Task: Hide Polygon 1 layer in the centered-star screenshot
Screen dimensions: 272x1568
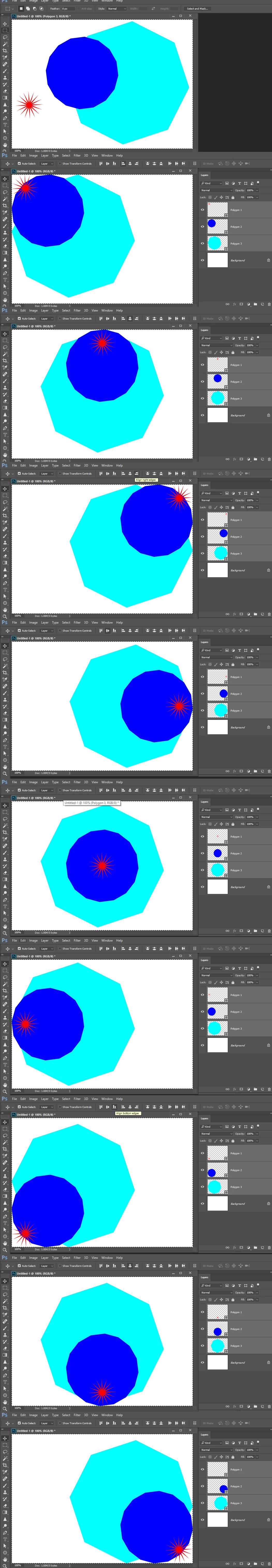Action: coord(203,836)
